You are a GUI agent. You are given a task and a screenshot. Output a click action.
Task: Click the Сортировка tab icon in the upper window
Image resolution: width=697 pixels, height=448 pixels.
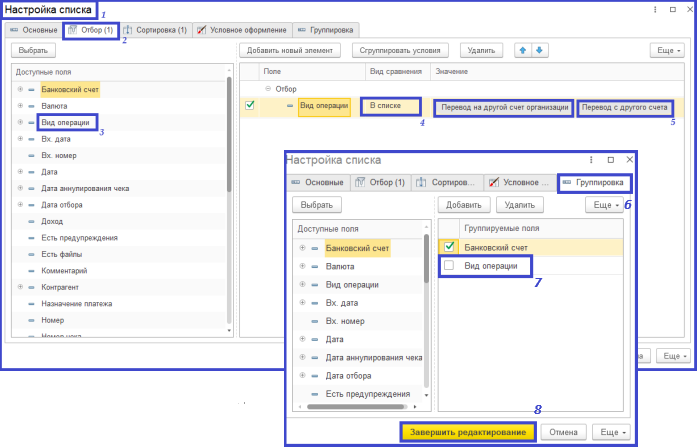tap(128, 30)
